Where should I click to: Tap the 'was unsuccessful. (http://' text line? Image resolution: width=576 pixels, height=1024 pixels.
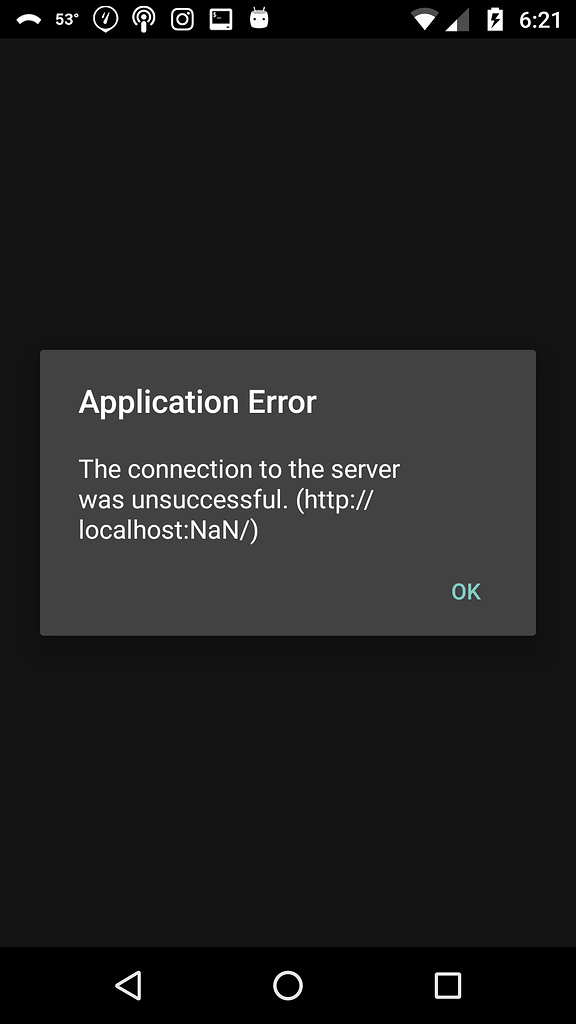(x=225, y=500)
